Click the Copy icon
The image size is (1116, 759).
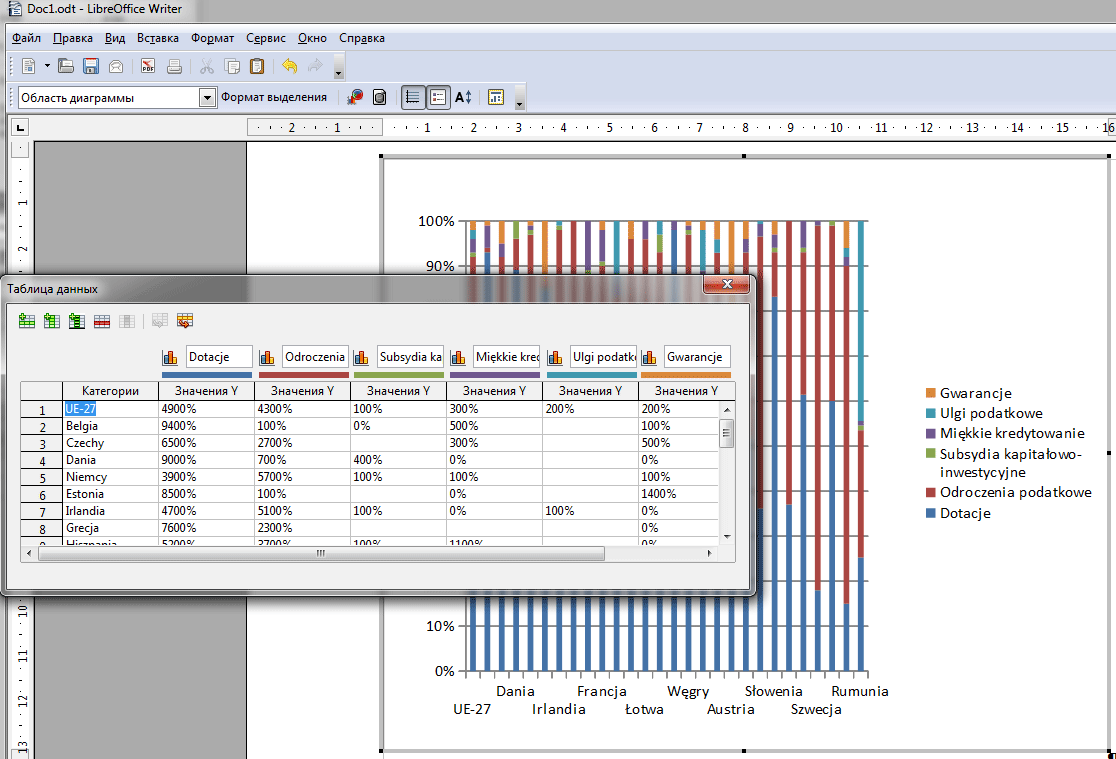pos(232,66)
